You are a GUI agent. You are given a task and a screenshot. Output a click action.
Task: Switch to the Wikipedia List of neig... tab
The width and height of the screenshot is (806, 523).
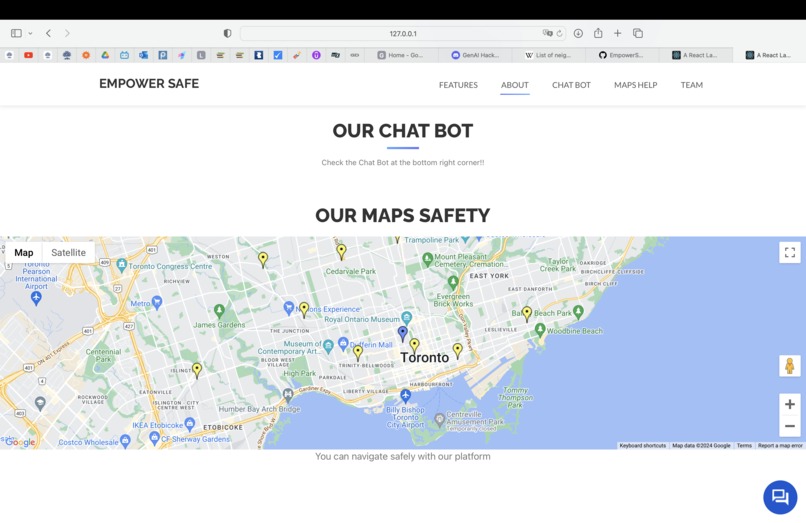548,55
